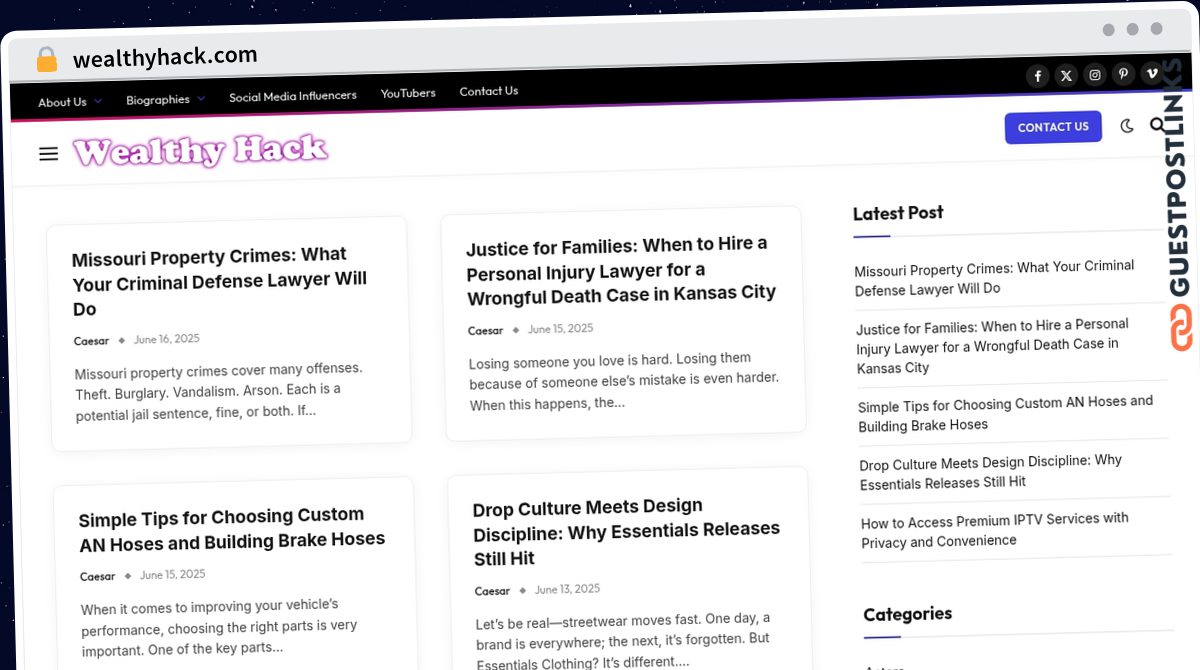The width and height of the screenshot is (1200, 670).
Task: Click author Caesar on Drop Culture card
Action: 492,591
